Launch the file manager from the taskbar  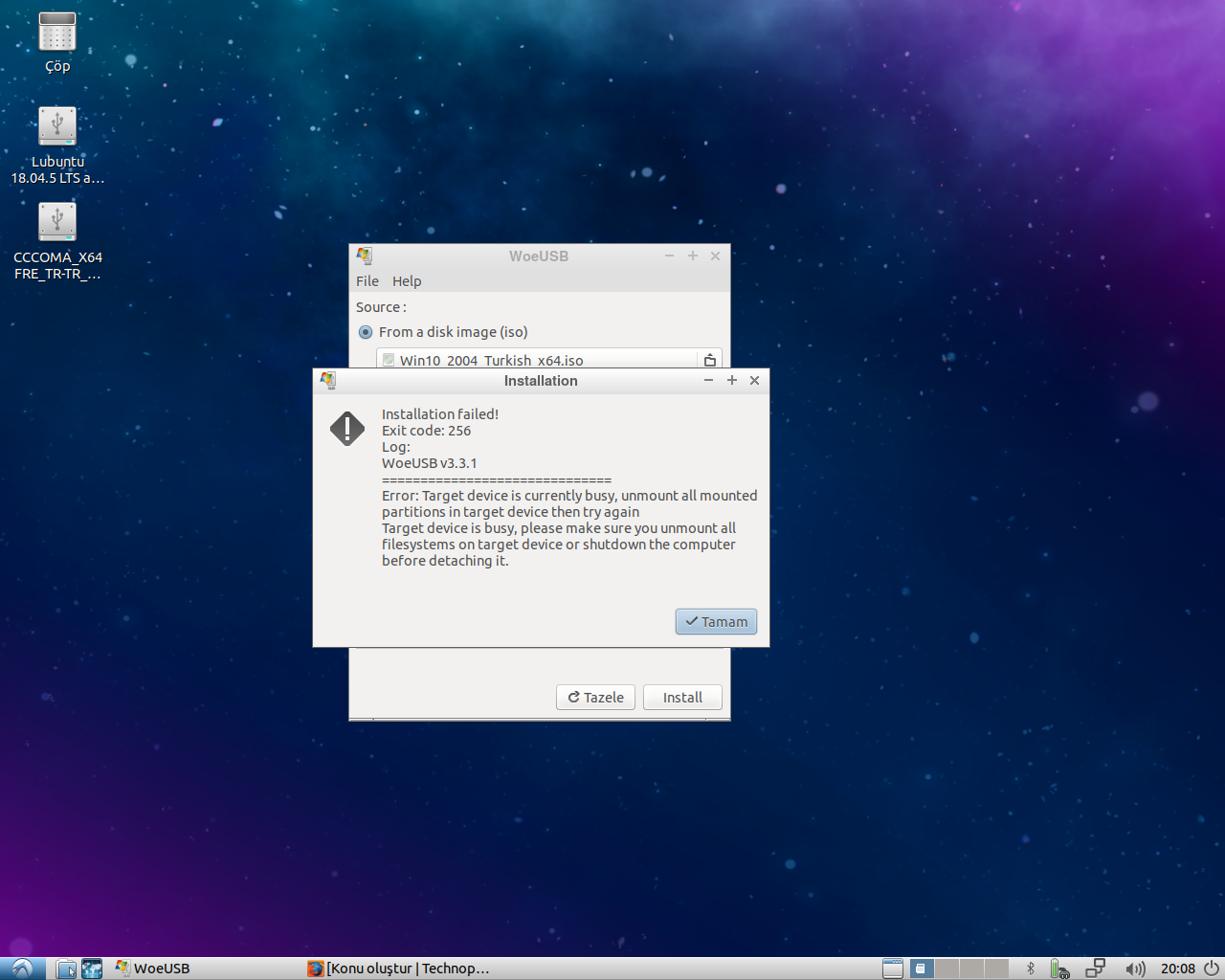66,969
